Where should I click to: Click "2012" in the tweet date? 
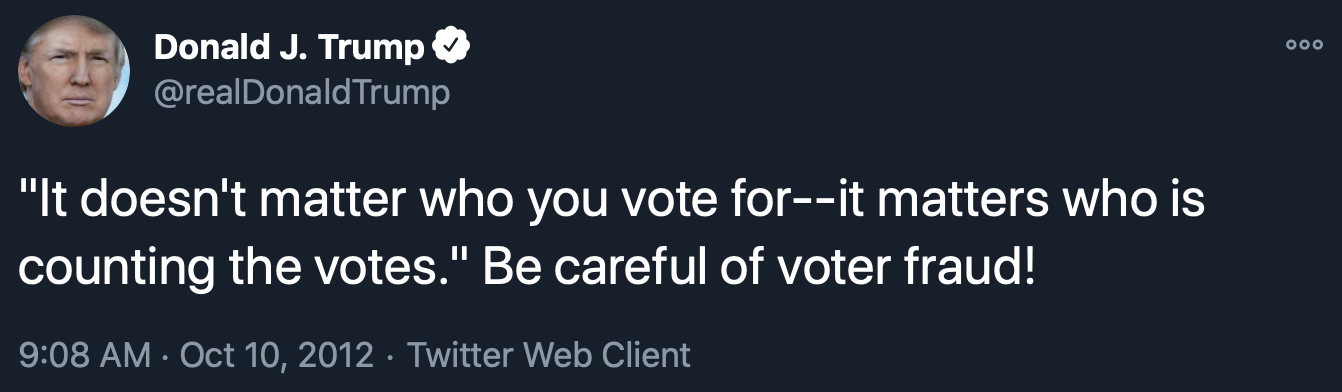[338, 354]
